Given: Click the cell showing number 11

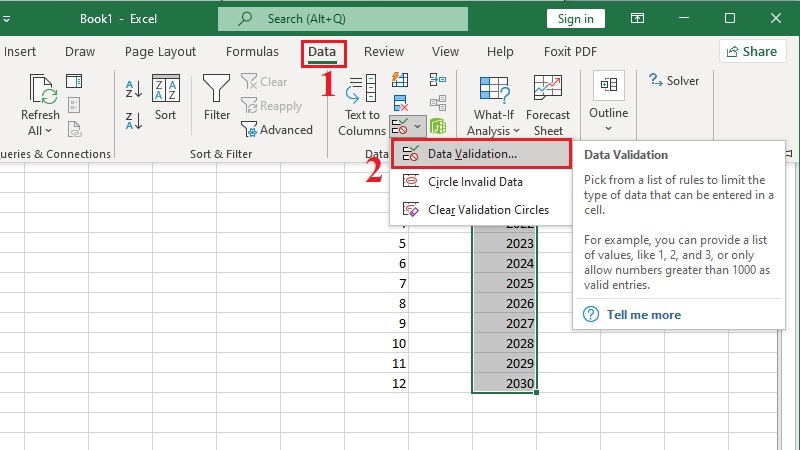Looking at the screenshot, I should [x=377, y=363].
